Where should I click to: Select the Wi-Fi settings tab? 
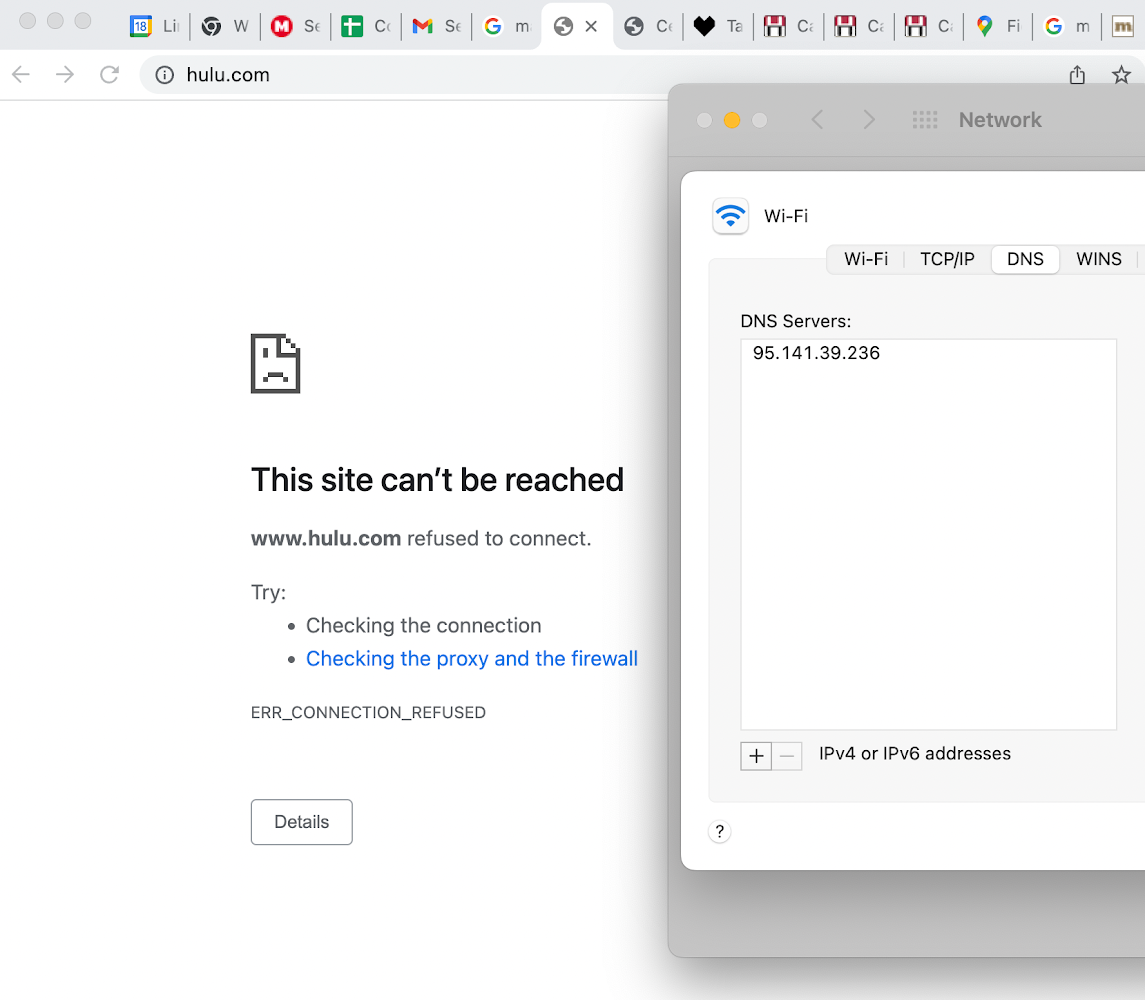pyautogui.click(x=866, y=259)
